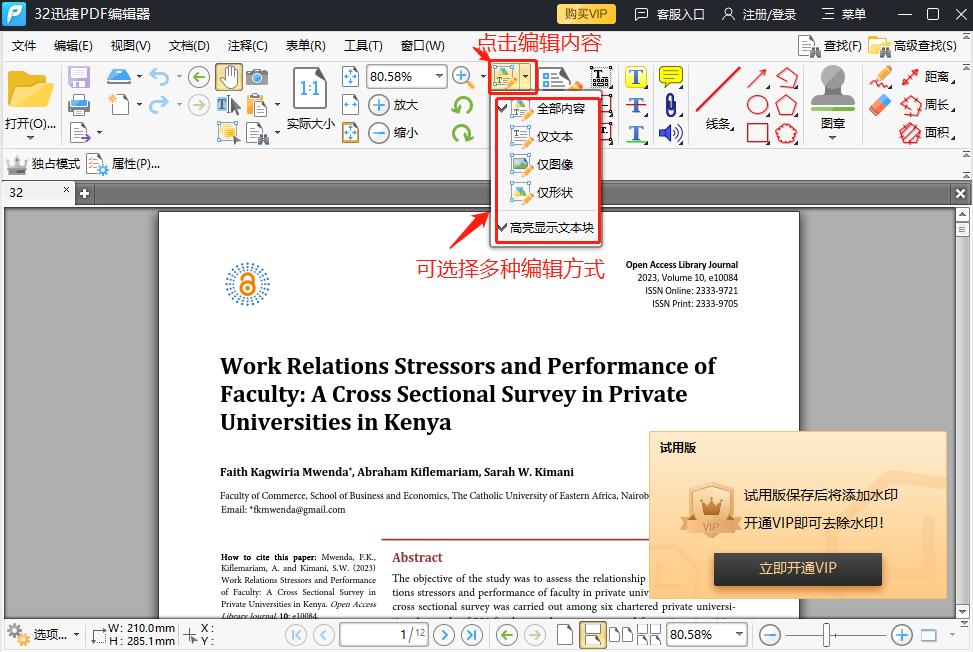This screenshot has height=652, width=973.
Task: Click the zoom slider in status bar
Action: tap(827, 634)
